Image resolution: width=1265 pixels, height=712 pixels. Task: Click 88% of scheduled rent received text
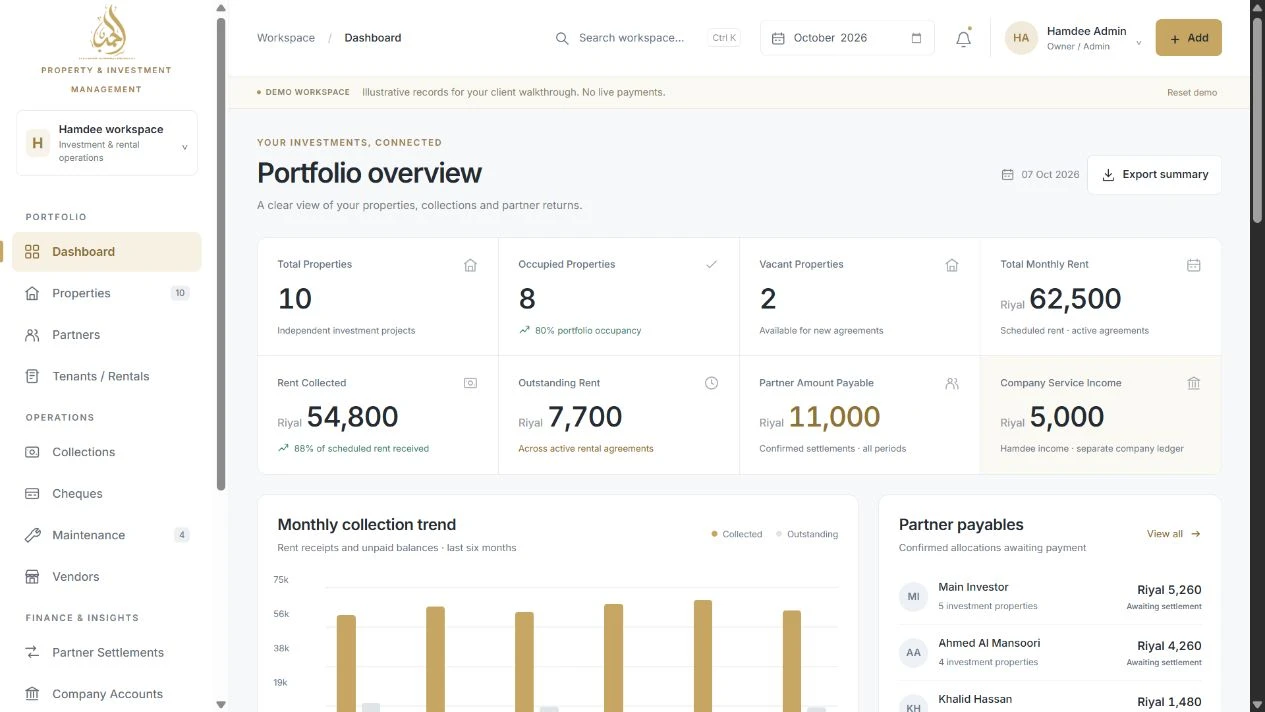[x=361, y=449]
